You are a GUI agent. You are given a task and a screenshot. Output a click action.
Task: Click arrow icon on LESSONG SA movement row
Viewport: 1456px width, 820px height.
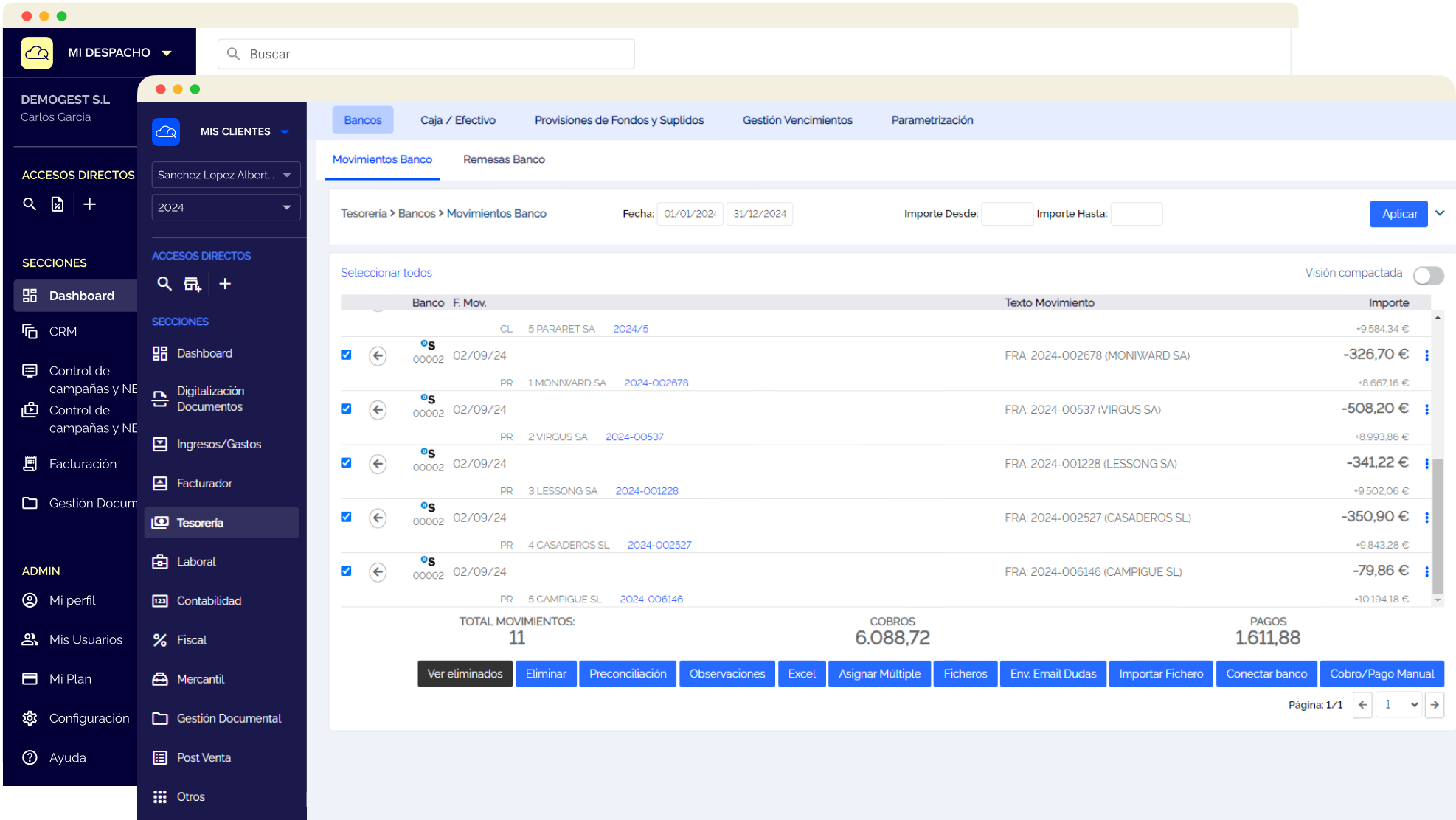pyautogui.click(x=378, y=463)
